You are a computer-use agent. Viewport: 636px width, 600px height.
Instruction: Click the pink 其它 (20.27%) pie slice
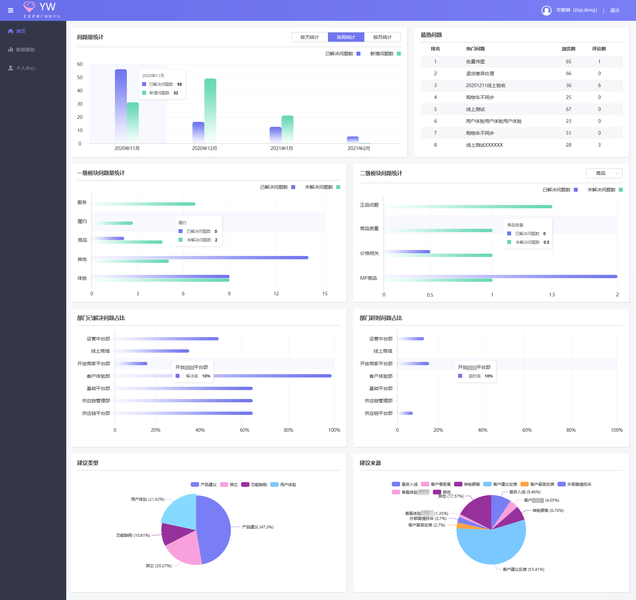coord(186,548)
